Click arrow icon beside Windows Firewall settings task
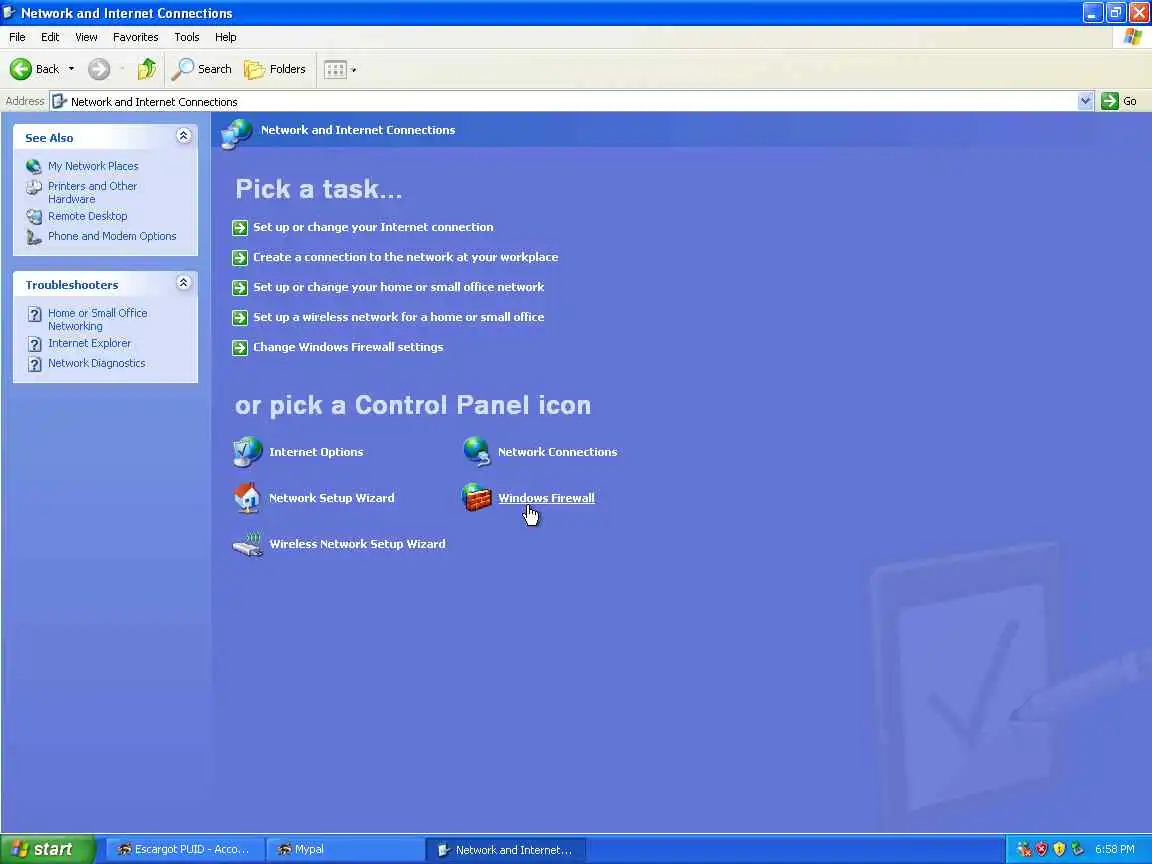 click(x=240, y=348)
